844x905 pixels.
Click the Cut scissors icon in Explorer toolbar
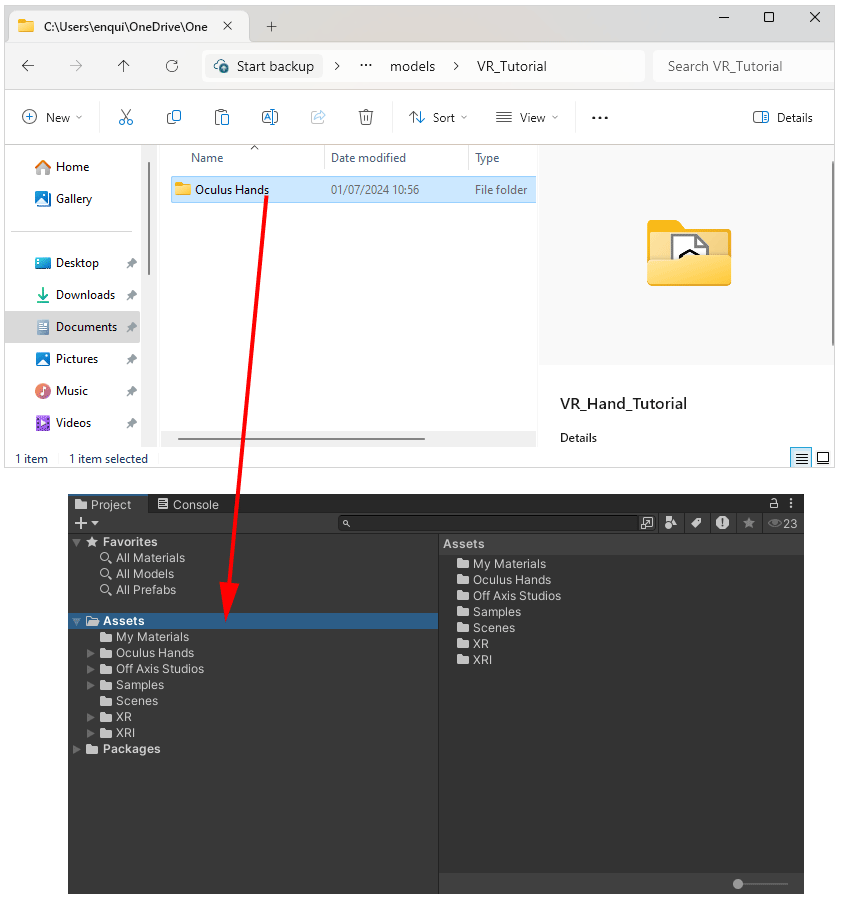click(x=126, y=117)
